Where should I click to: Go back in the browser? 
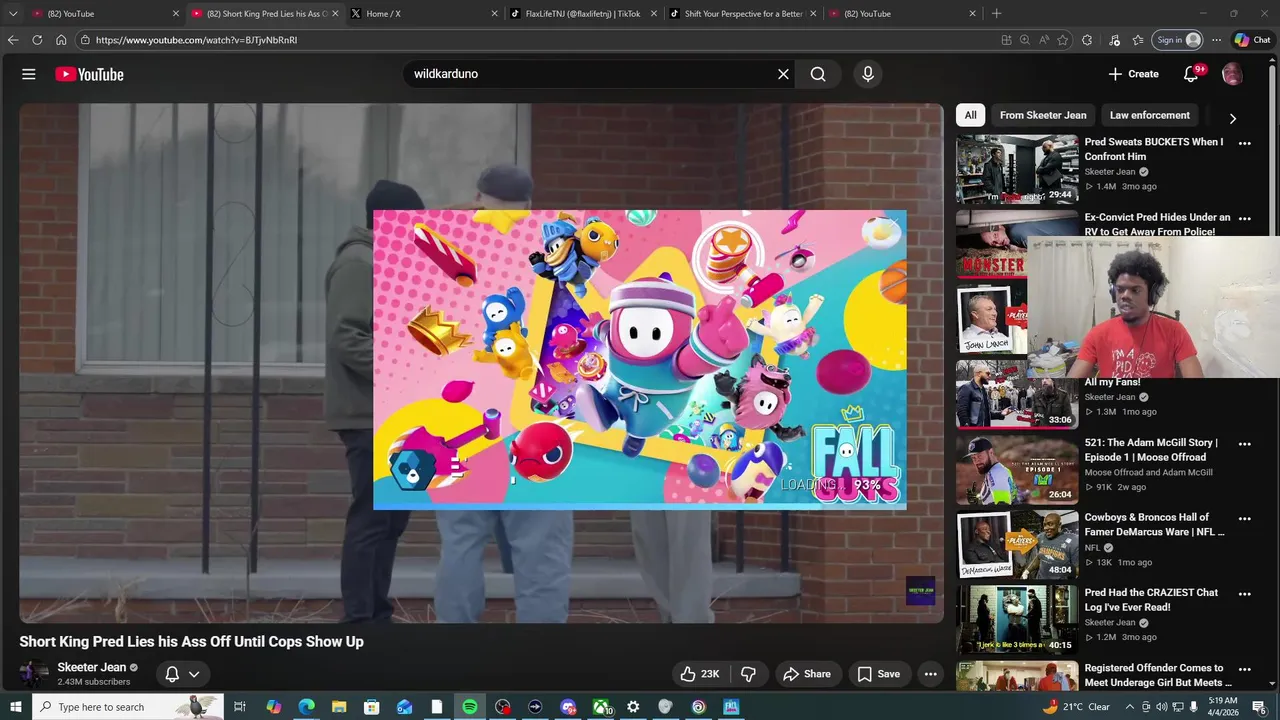[x=12, y=40]
